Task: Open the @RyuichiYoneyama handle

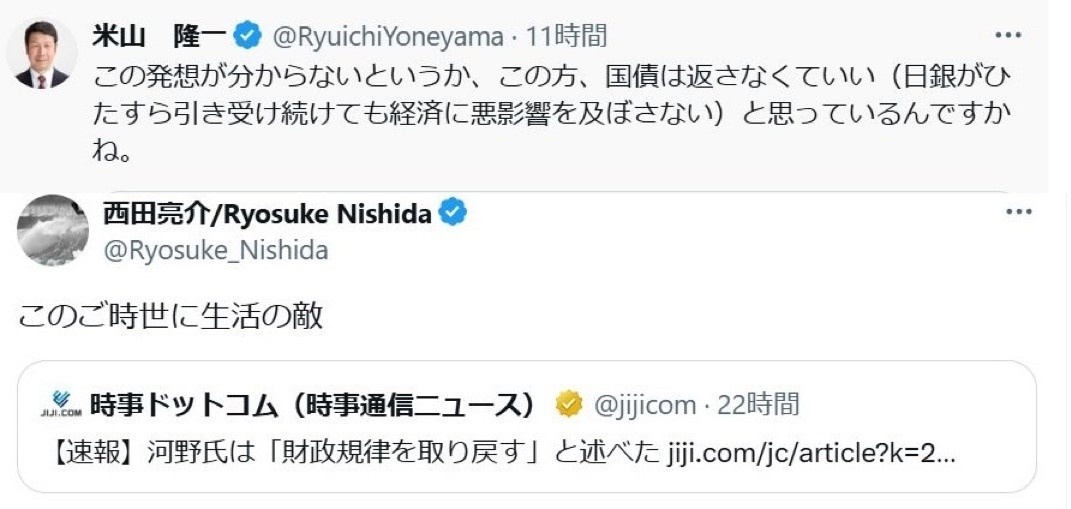Action: [386, 37]
